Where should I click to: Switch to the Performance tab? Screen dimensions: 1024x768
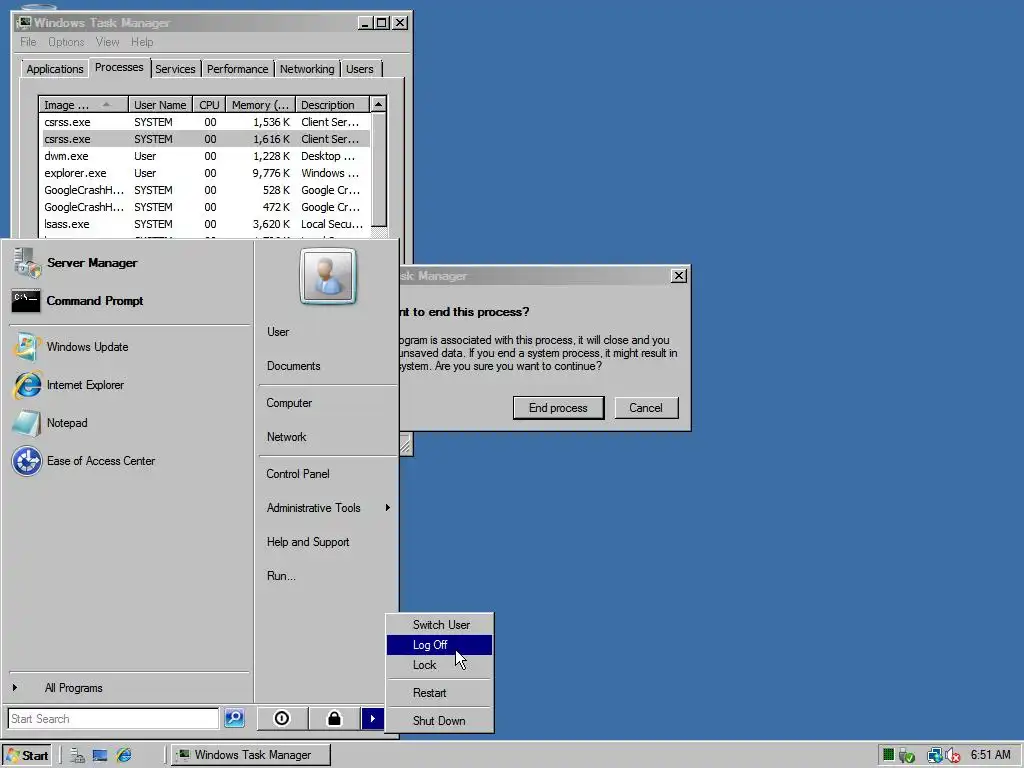pyautogui.click(x=237, y=69)
